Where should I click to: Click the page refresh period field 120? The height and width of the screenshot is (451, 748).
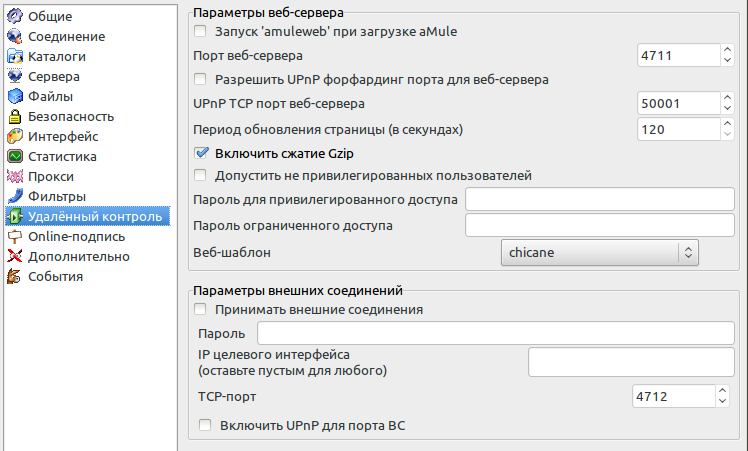678,129
